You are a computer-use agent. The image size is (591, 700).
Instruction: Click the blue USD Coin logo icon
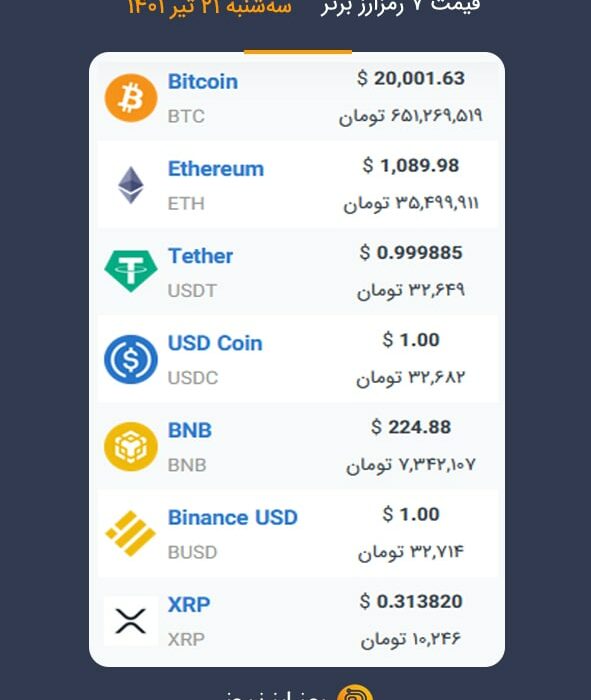click(131, 359)
